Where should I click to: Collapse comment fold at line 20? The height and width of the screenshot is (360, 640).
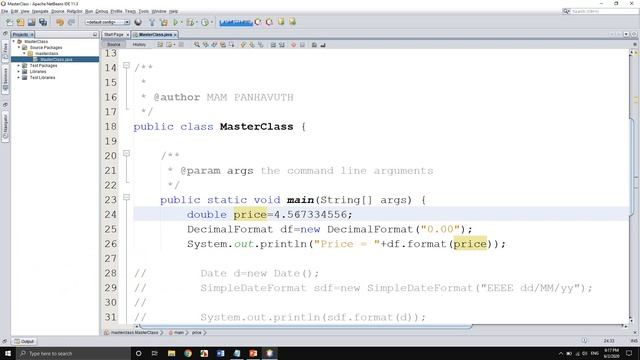pyautogui.click(x=127, y=153)
